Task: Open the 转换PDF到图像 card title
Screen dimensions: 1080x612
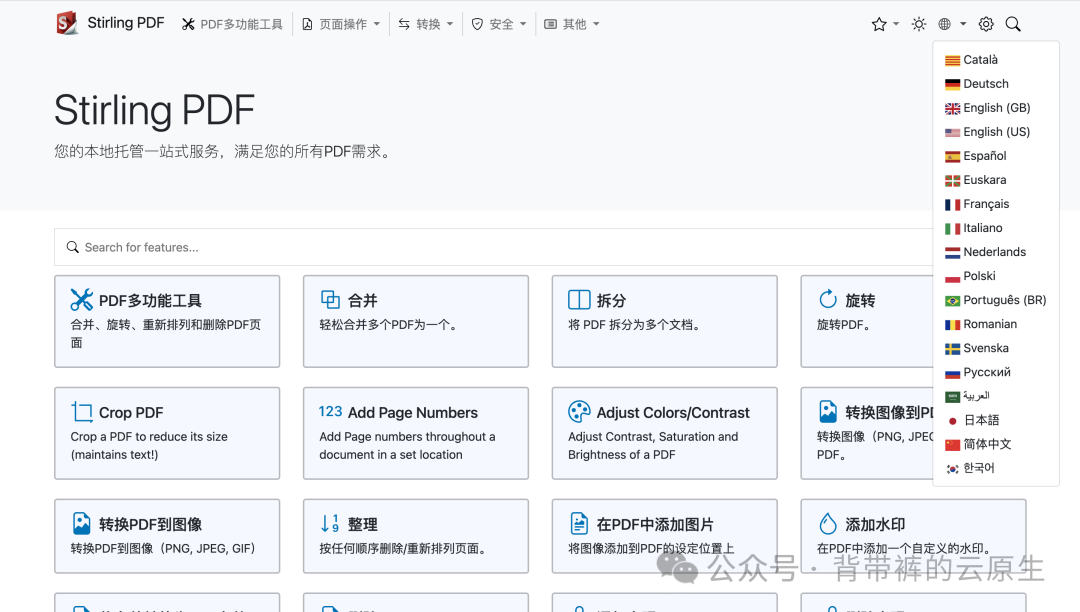Action: point(150,525)
